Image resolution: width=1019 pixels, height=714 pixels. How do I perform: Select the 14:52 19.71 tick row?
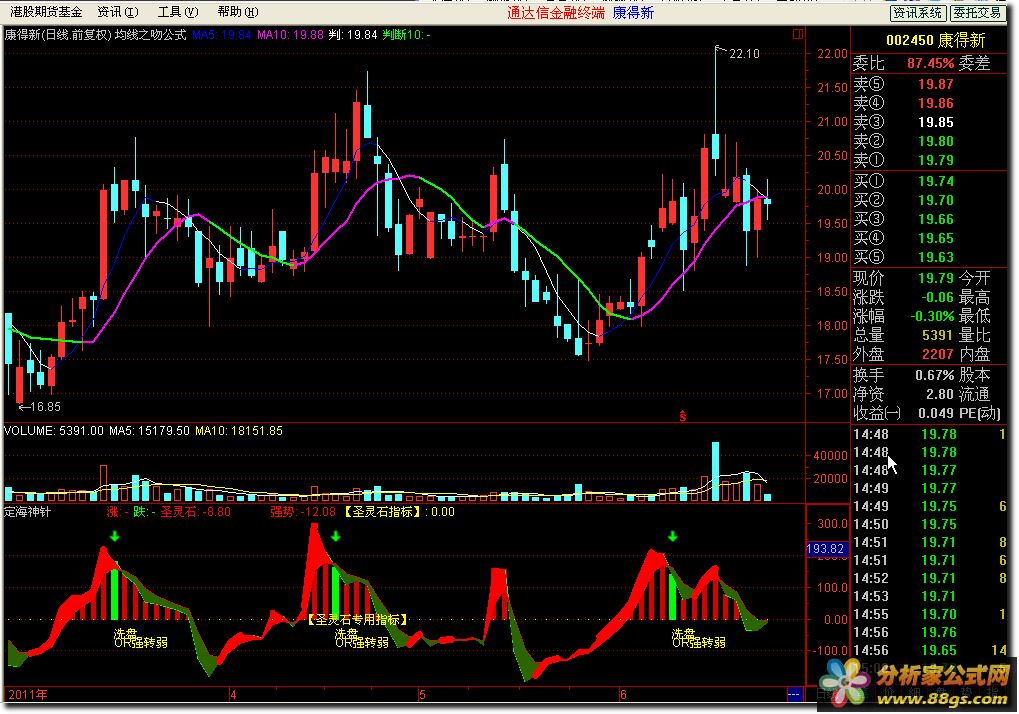[x=929, y=578]
